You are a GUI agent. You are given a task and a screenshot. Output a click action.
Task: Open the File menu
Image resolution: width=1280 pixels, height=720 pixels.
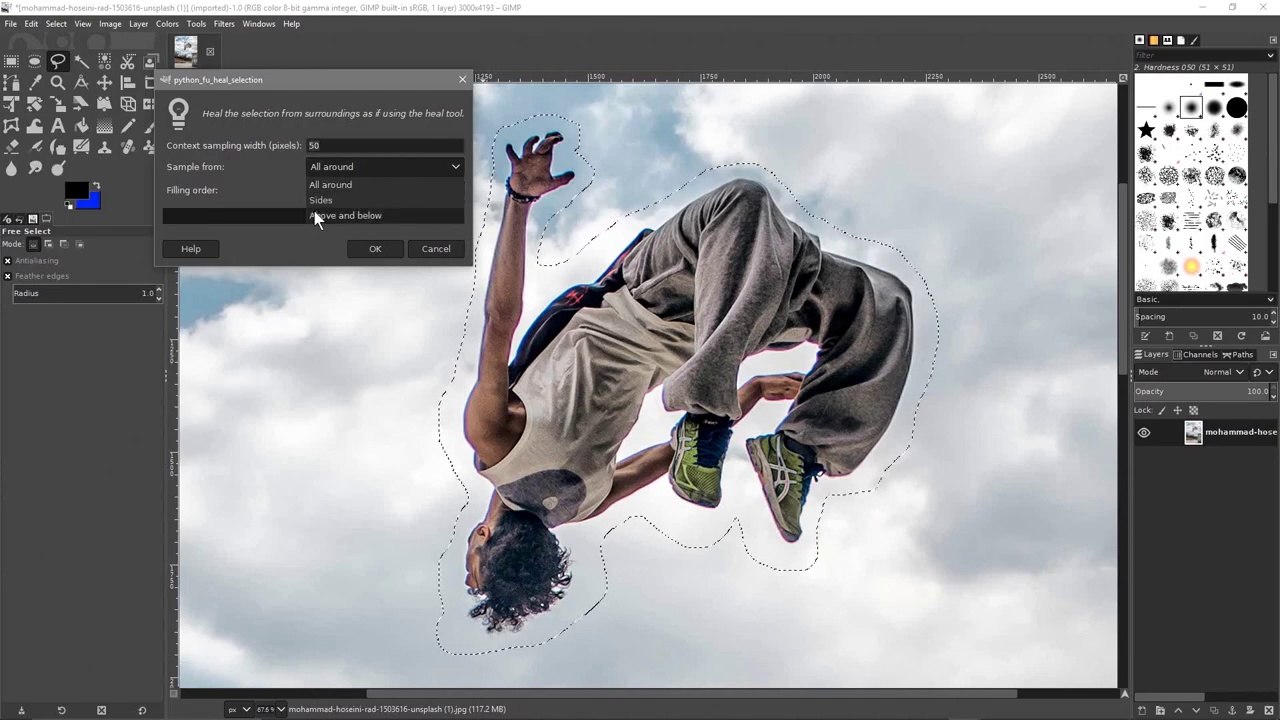click(10, 24)
